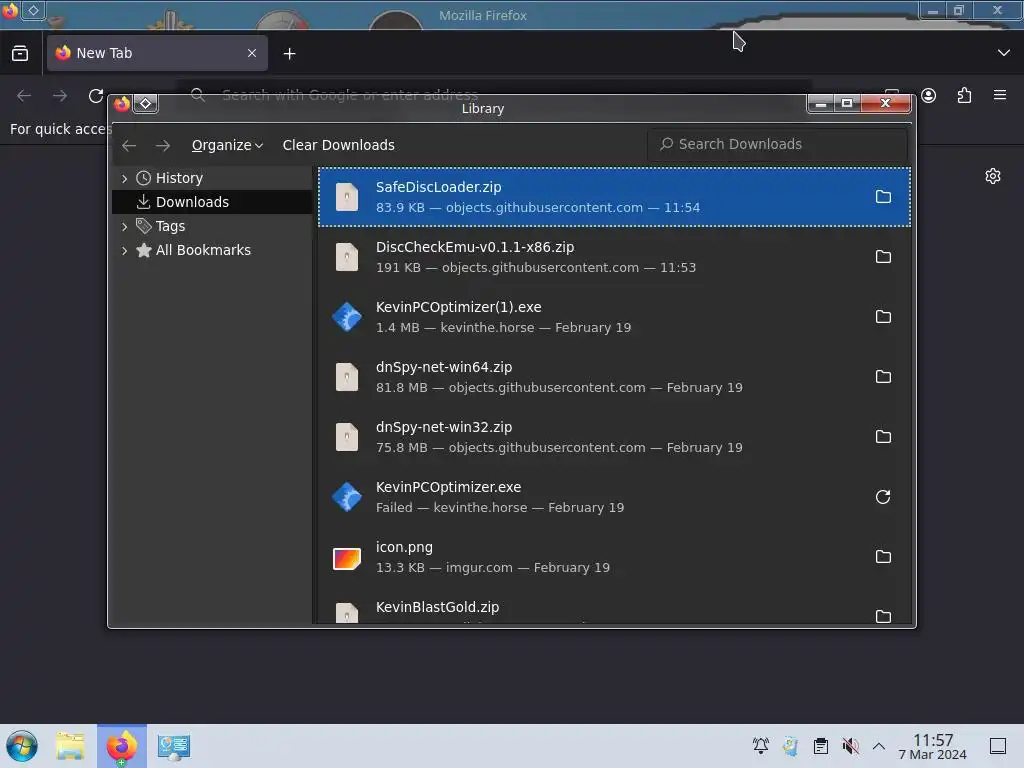Close the New Tab tab
The height and width of the screenshot is (768, 1024).
(252, 53)
